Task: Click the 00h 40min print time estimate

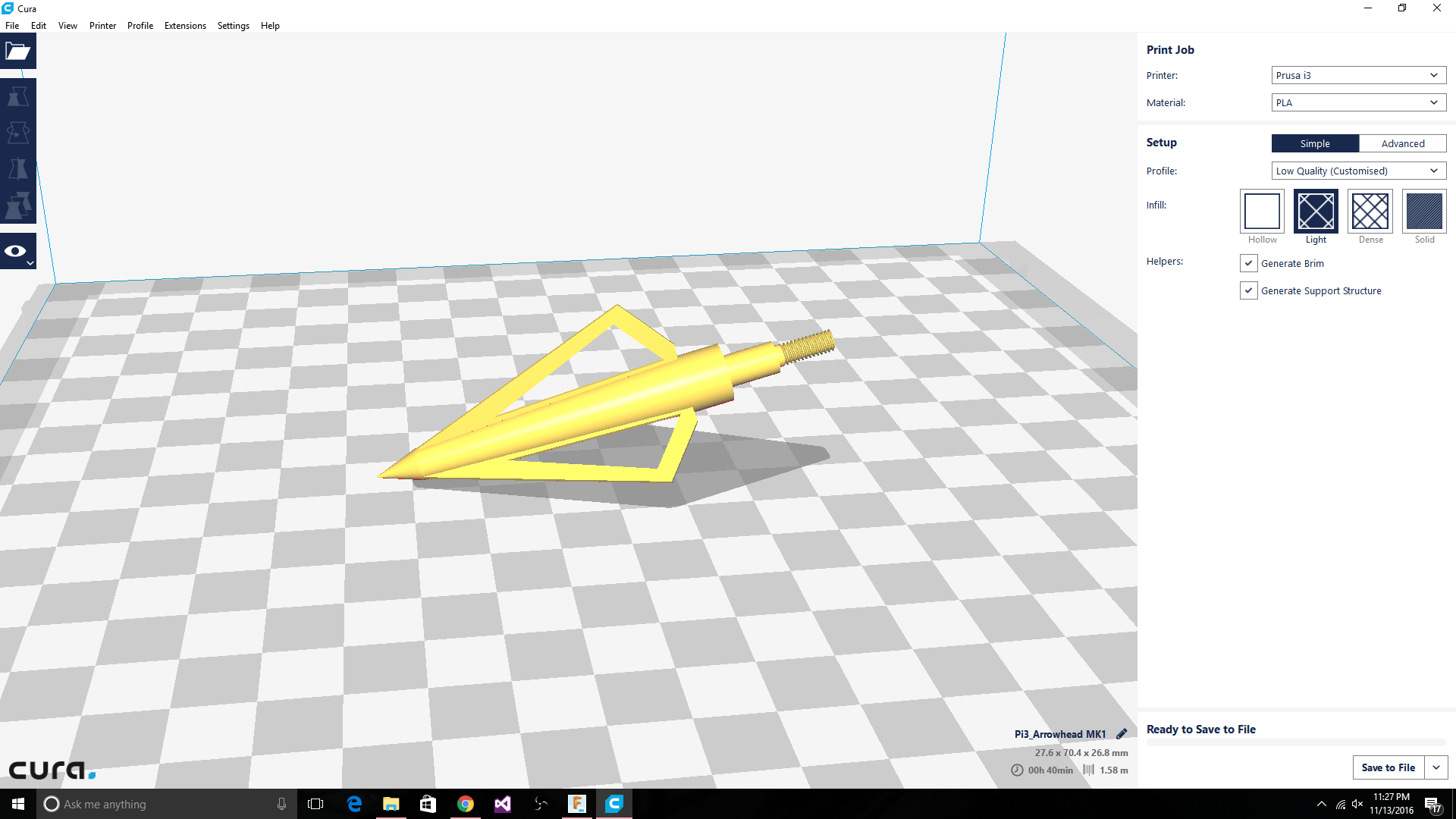Action: pos(1050,770)
